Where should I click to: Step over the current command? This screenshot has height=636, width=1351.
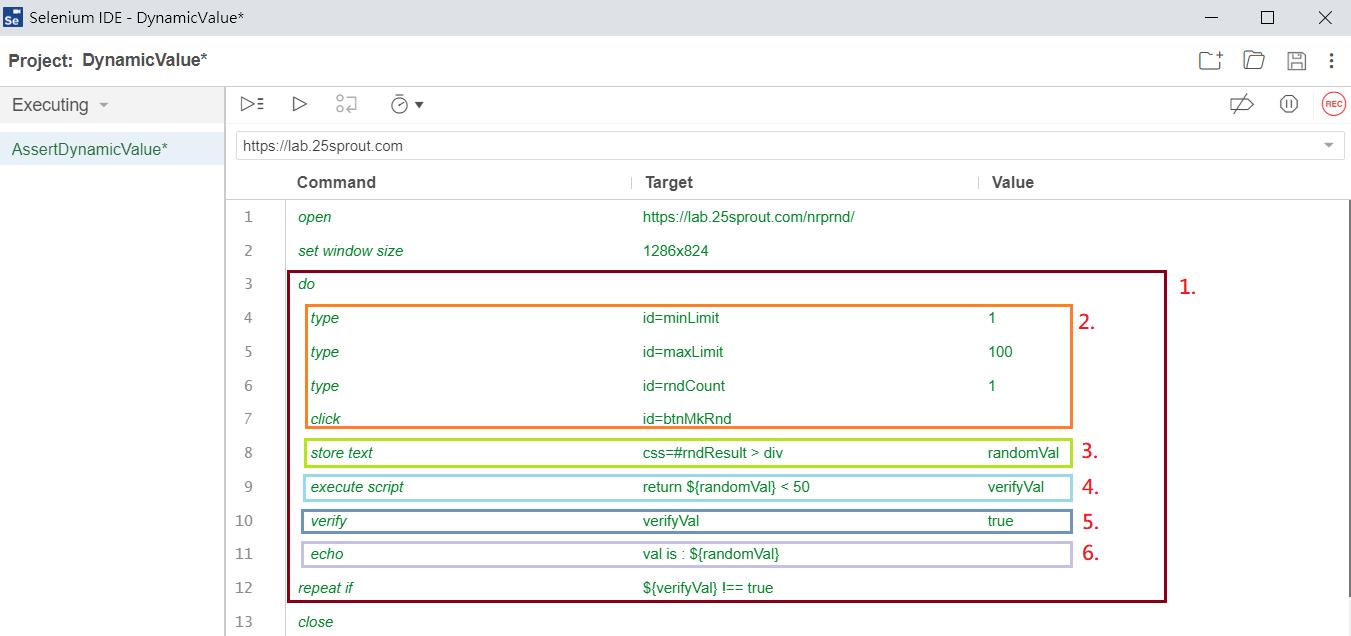346,104
